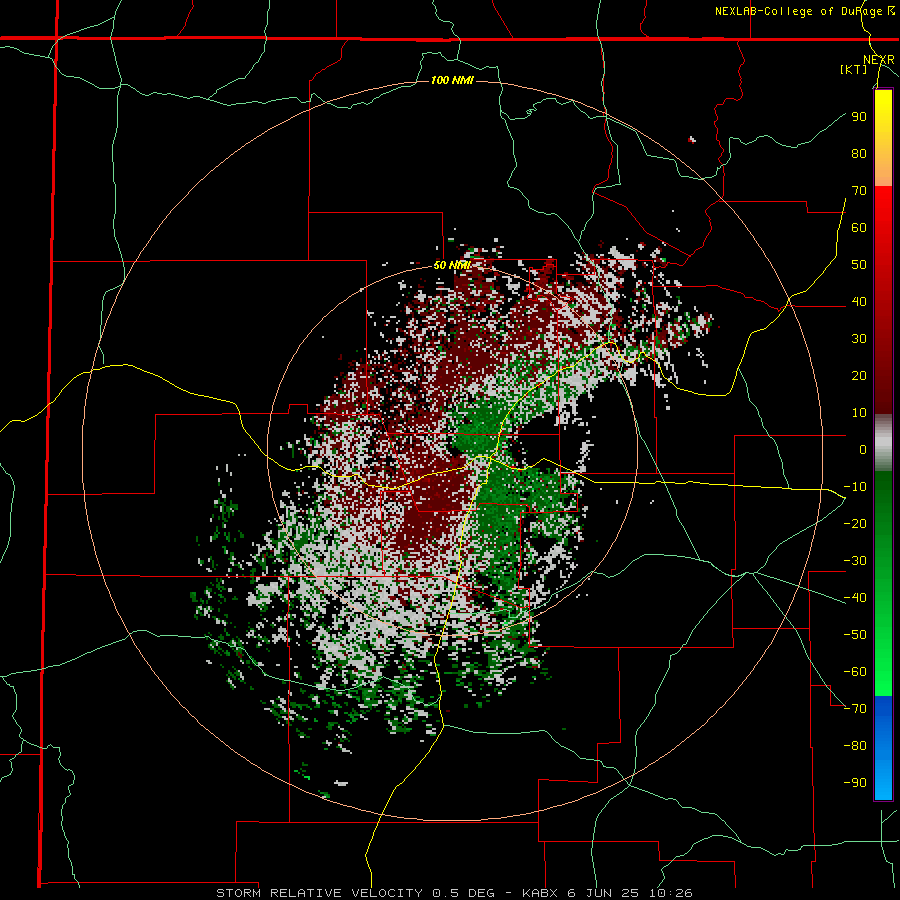This screenshot has height=900, width=900.
Task: Click the -50 value on velocity scale
Action: tap(855, 635)
